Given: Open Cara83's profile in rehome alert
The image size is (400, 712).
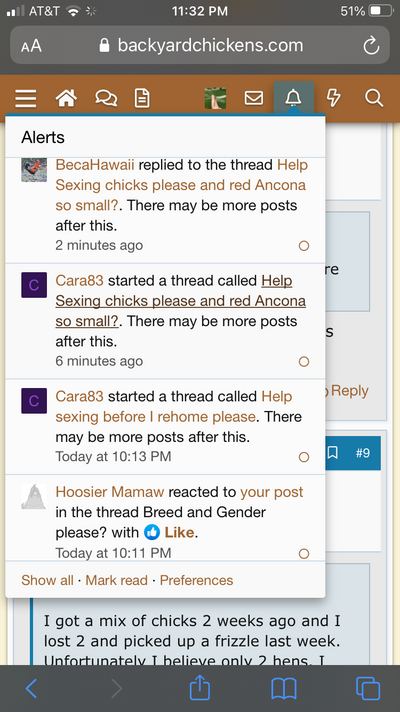Looking at the screenshot, I should (x=79, y=396).
